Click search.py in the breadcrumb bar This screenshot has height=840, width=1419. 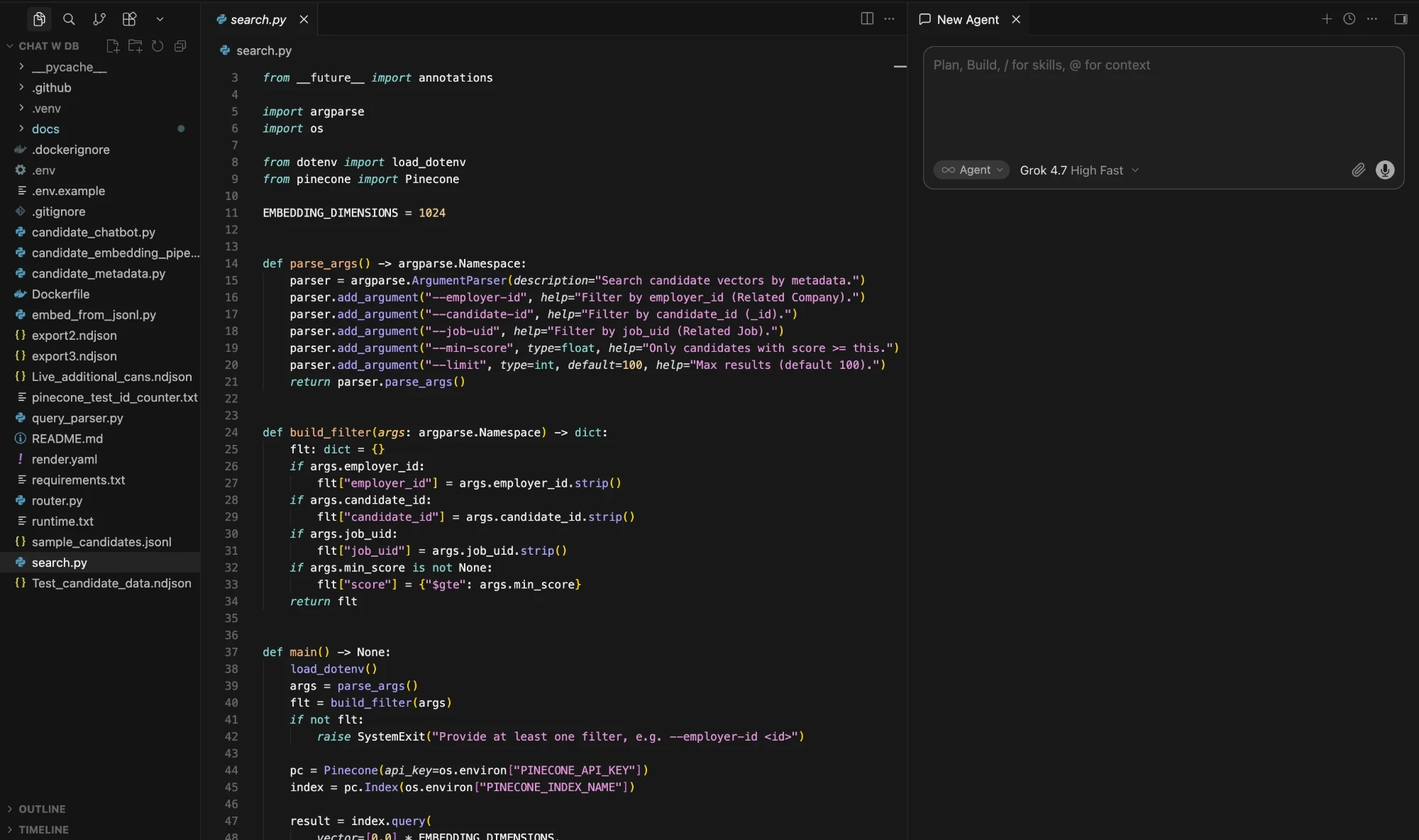[x=263, y=50]
